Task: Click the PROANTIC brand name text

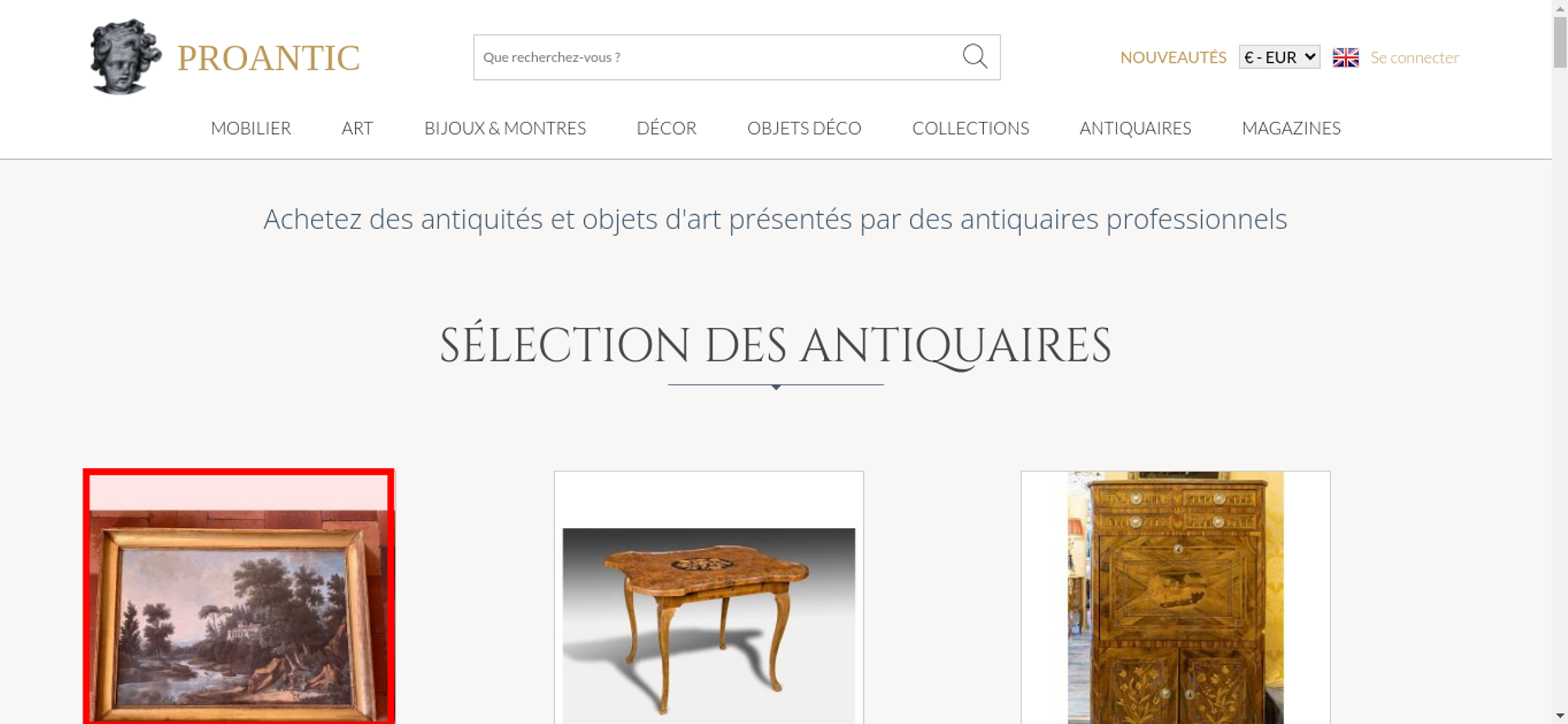Action: (x=268, y=58)
